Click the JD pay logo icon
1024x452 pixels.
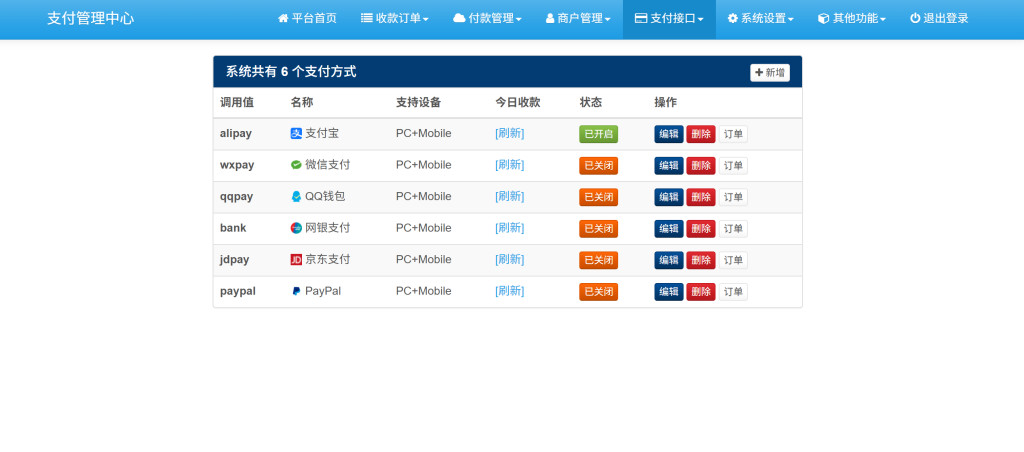click(x=296, y=259)
